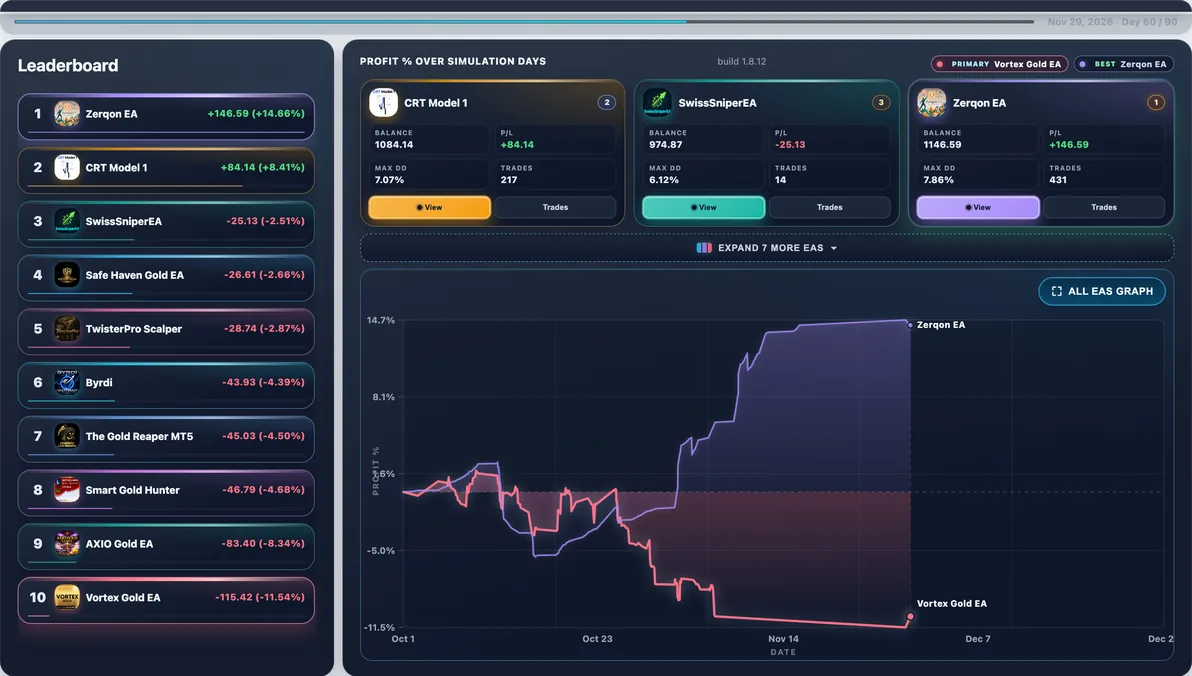Click balance value 974.87
The height and width of the screenshot is (676, 1192).
pyautogui.click(x=665, y=144)
